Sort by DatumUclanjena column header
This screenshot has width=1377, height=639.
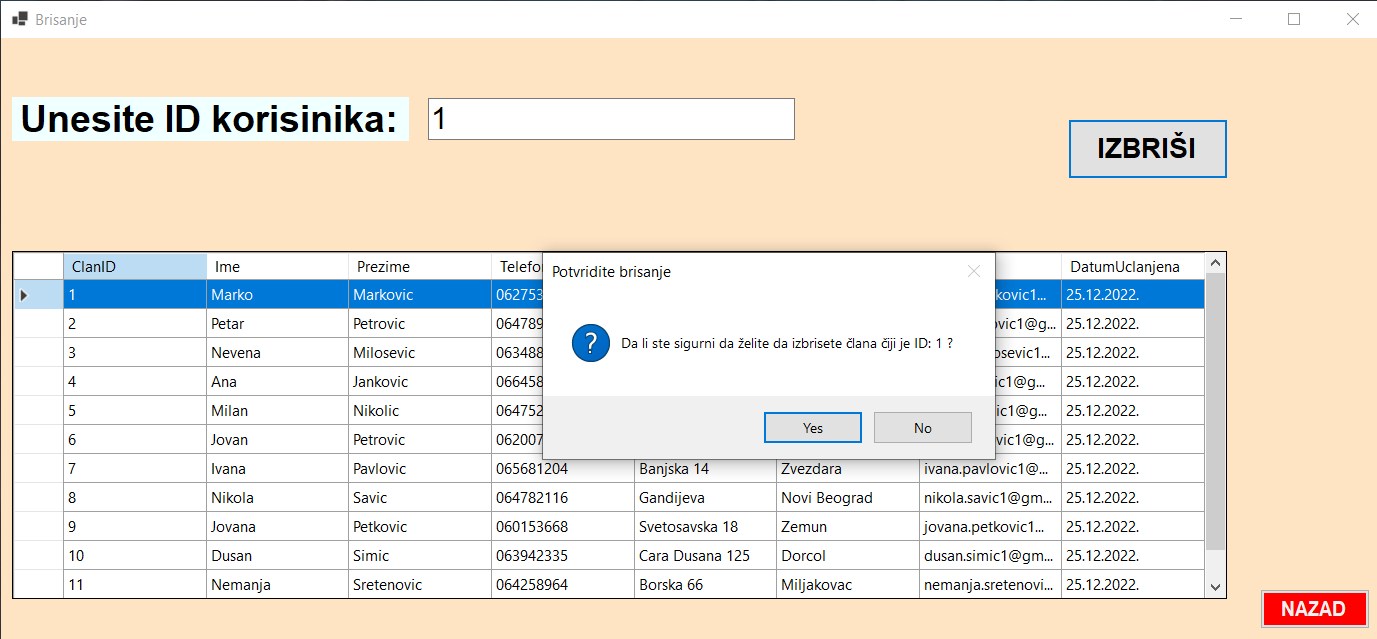point(1133,266)
